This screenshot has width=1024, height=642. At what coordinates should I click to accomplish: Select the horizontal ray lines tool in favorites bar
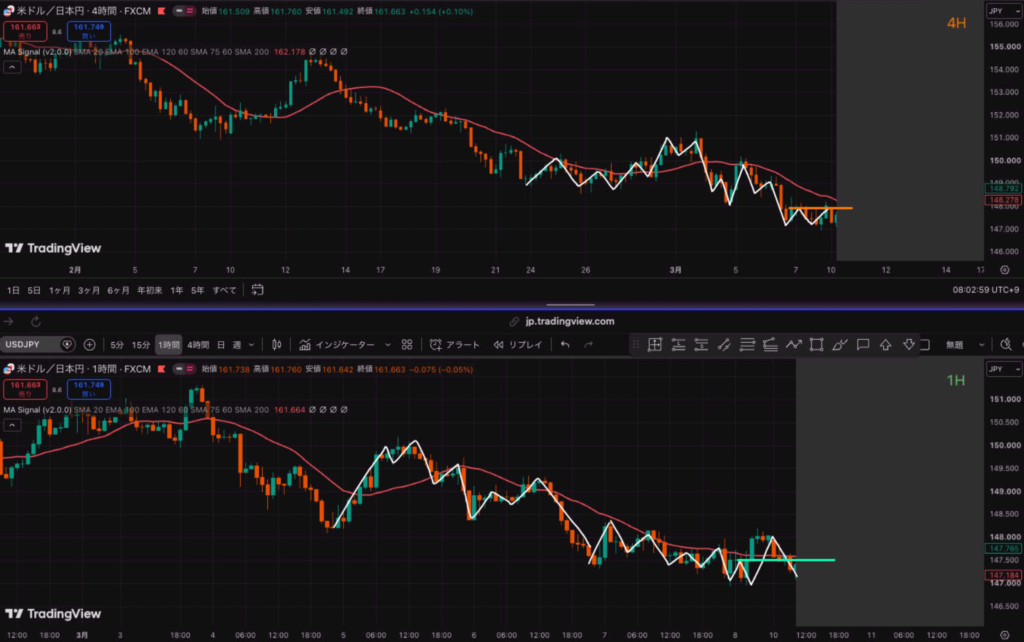[747, 344]
